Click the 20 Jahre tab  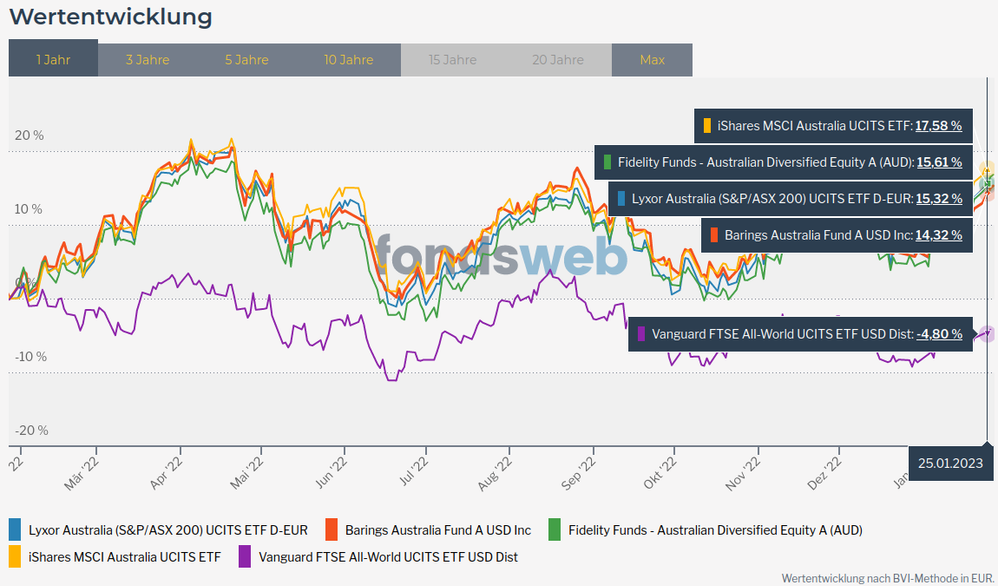[x=557, y=59]
